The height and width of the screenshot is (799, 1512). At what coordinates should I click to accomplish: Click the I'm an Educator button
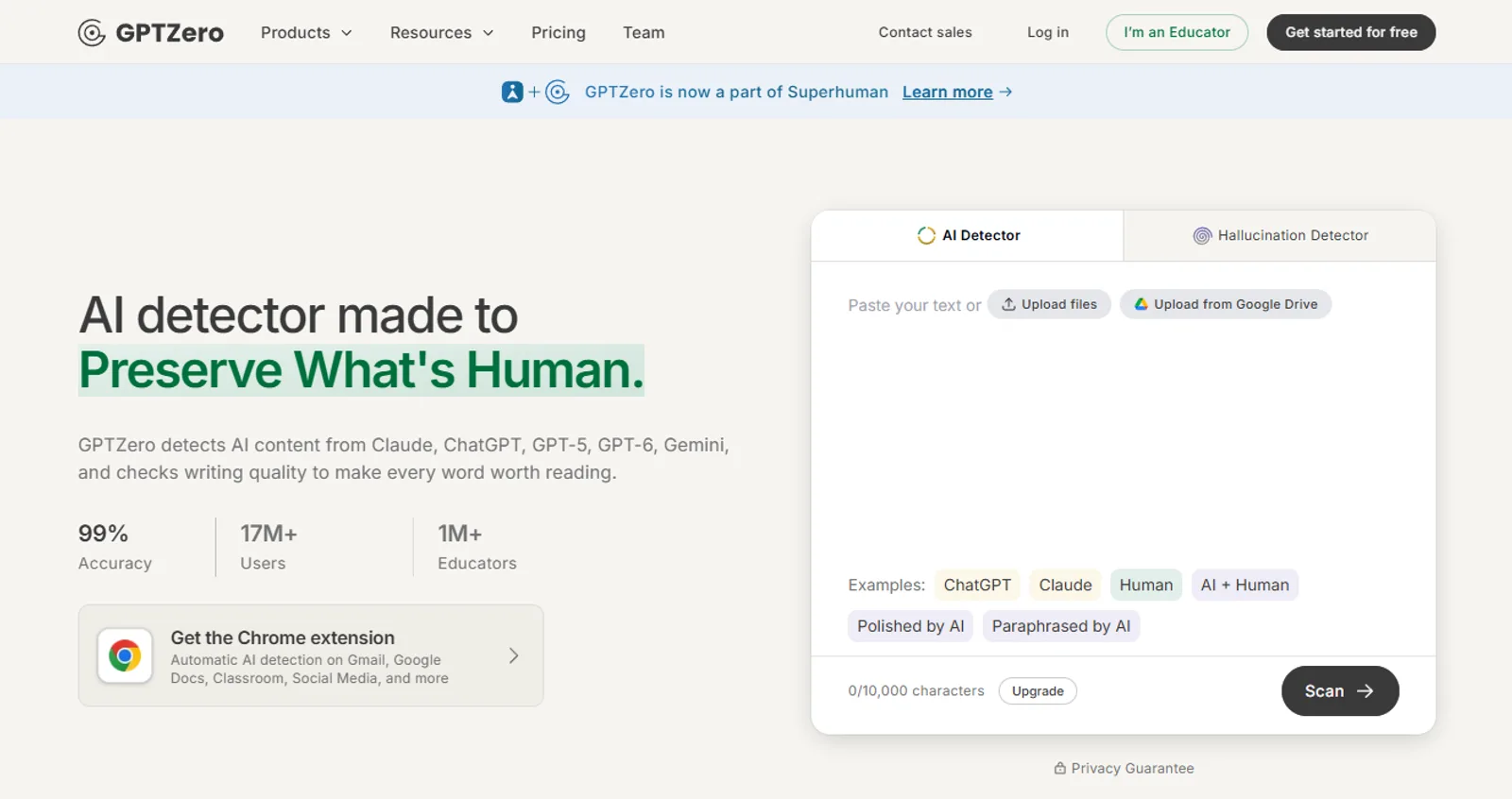[x=1177, y=32]
